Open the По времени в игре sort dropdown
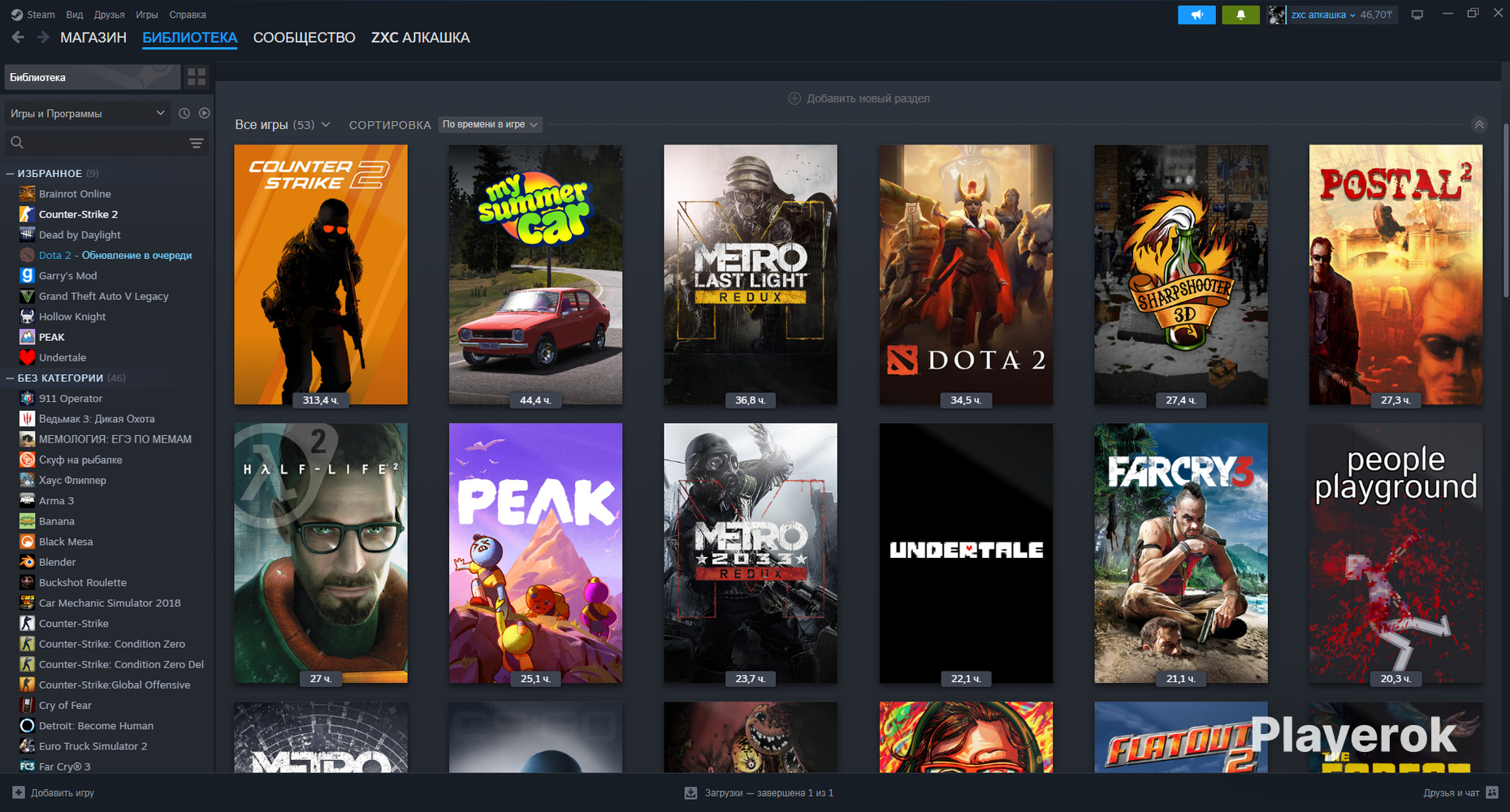 (x=490, y=124)
